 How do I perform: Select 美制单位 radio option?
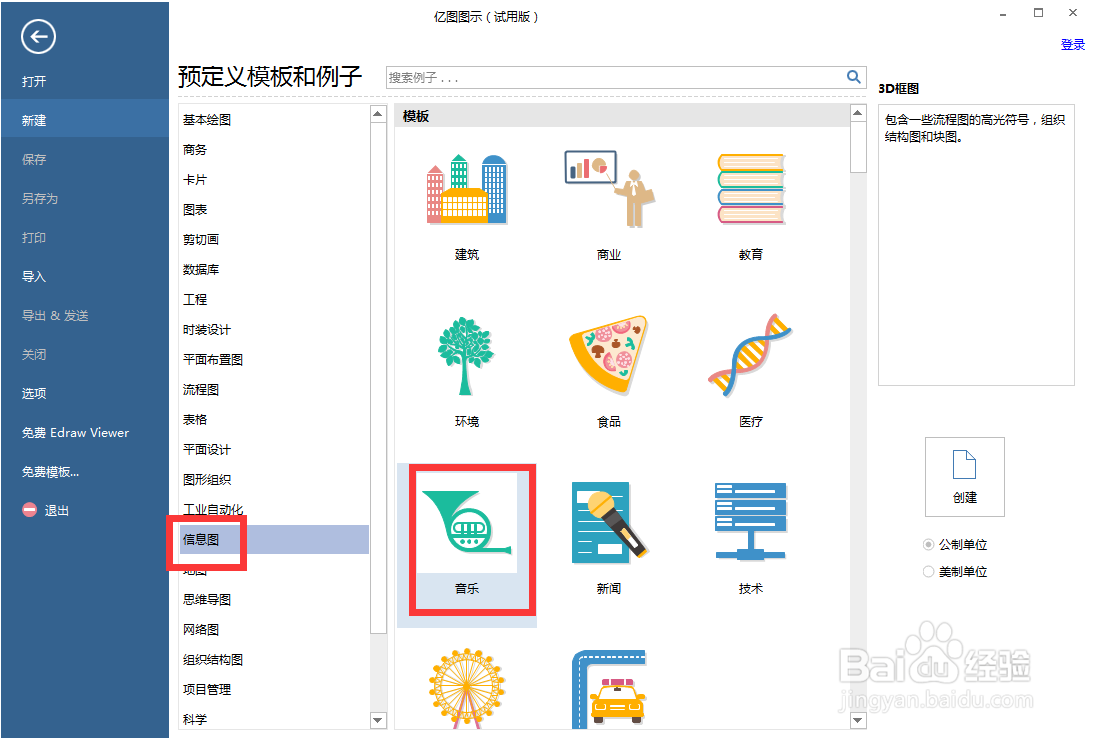pos(928,571)
